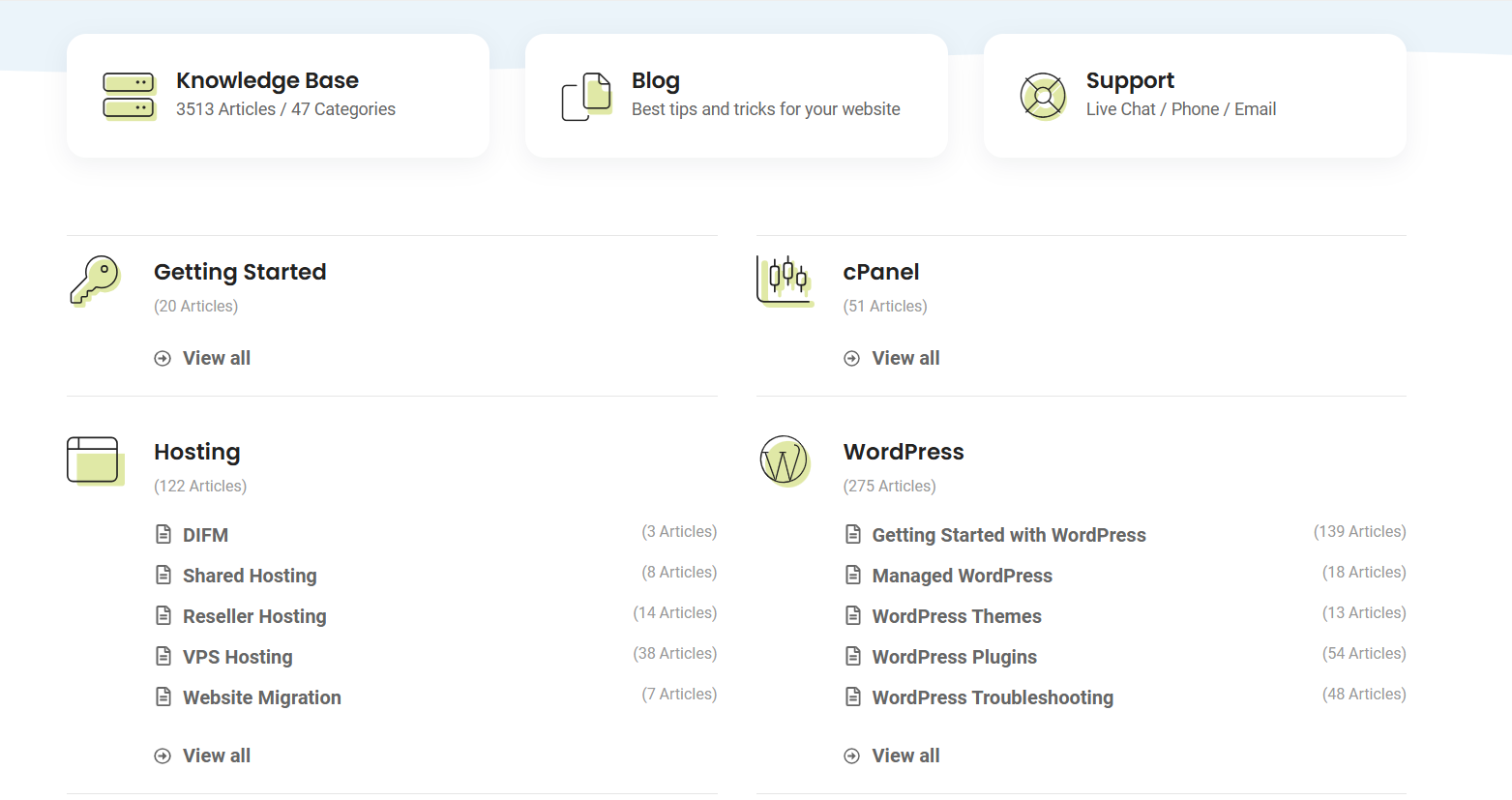The height and width of the screenshot is (800, 1512).
Task: Click '3513 Articles / 47 Categories' text
Action: [x=285, y=109]
